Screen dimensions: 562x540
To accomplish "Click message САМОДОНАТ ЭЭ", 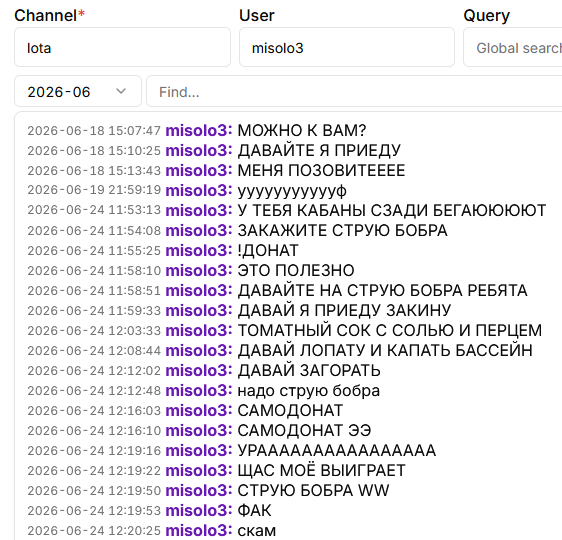I will click(x=304, y=430).
